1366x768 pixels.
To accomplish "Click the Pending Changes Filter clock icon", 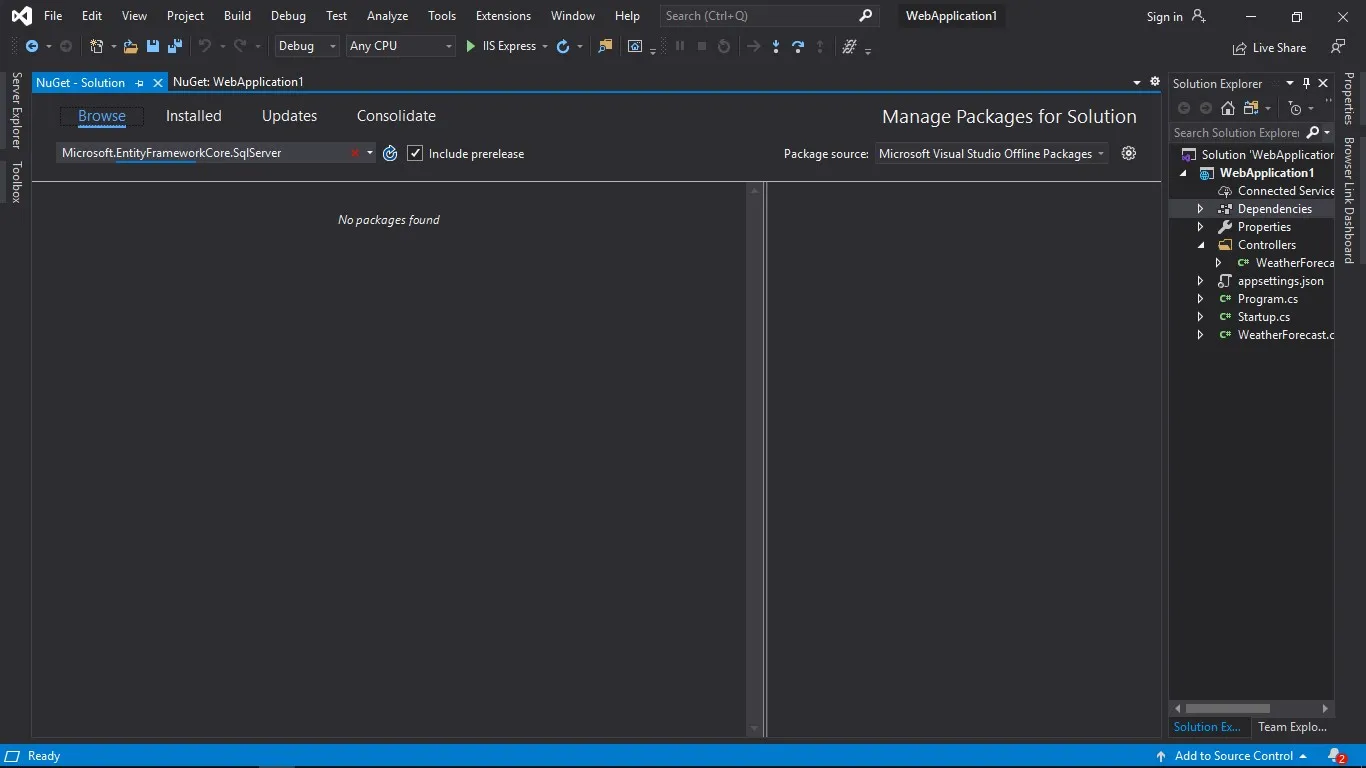I will click(1295, 108).
